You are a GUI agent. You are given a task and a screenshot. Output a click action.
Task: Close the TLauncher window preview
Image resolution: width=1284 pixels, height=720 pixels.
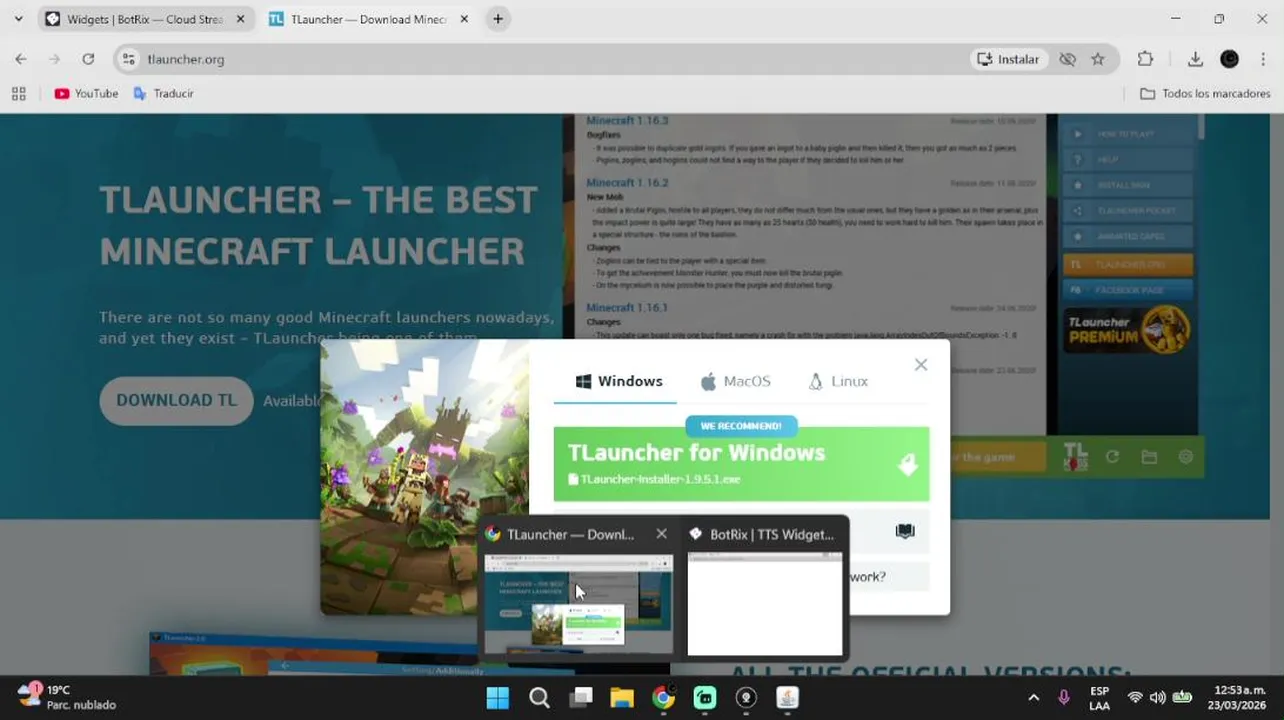(661, 534)
